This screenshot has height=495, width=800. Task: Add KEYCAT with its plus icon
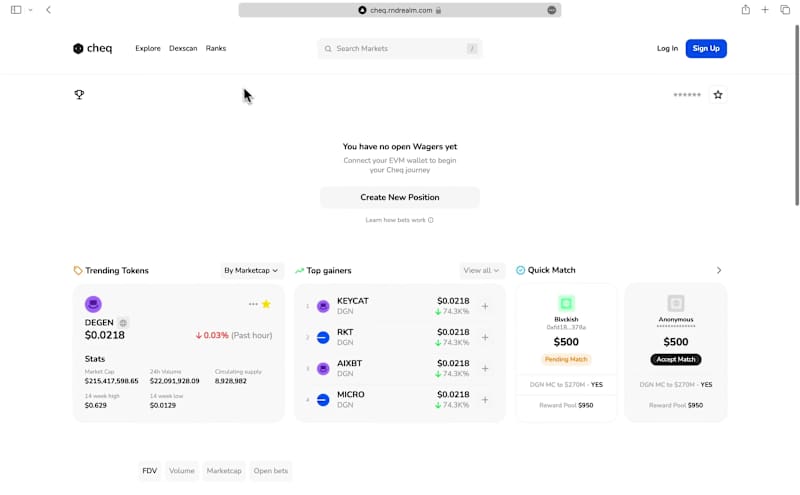485,306
